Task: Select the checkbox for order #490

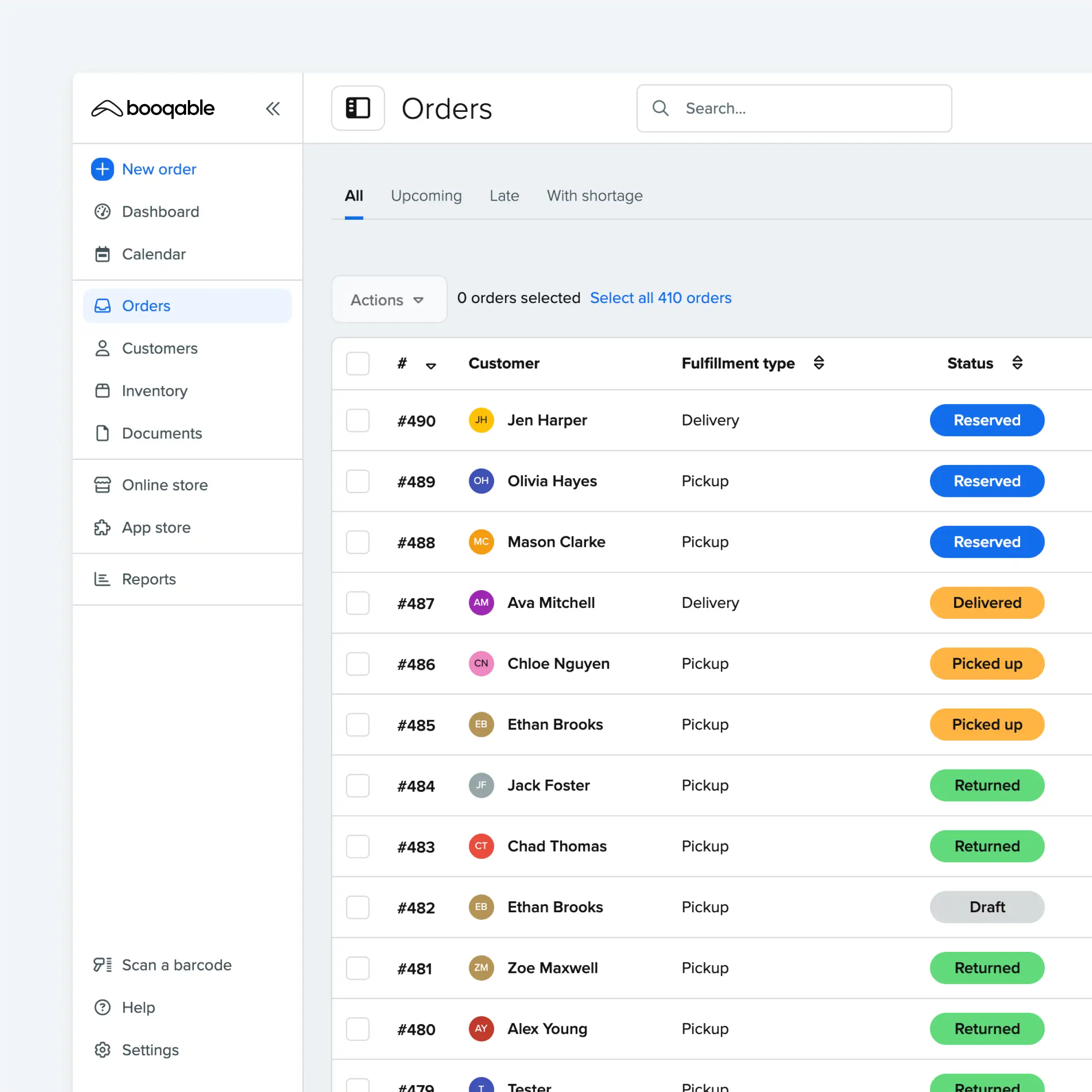Action: coord(358,420)
